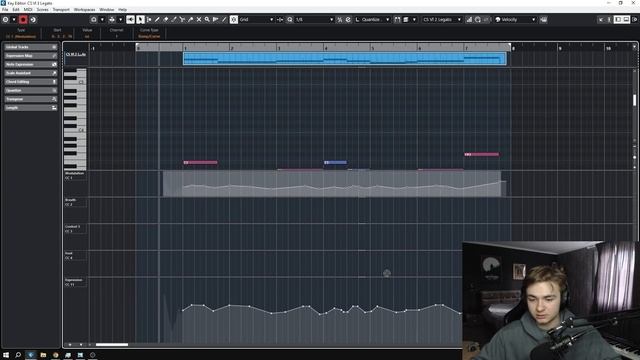Screen dimensions: 640x360
Task: Select the Zoom magnifier tool
Action: click(207, 20)
